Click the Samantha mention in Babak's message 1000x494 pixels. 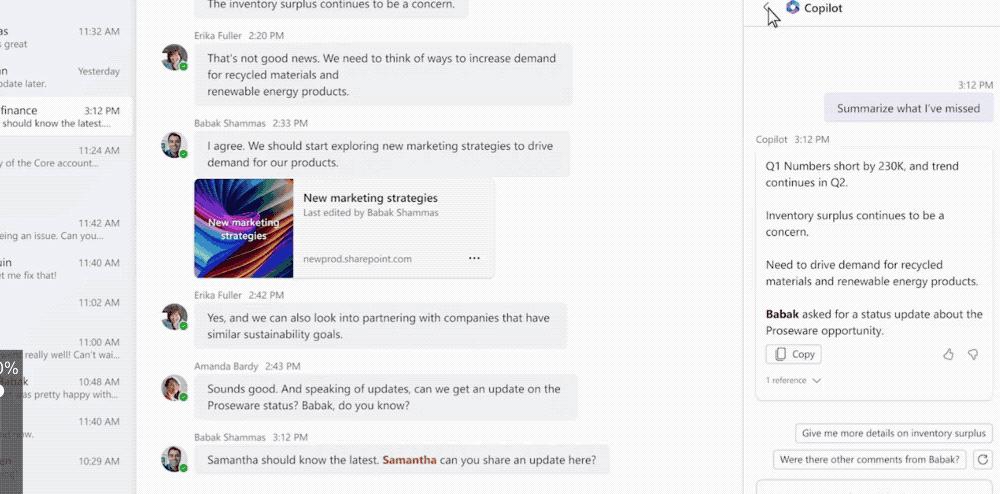tap(409, 460)
